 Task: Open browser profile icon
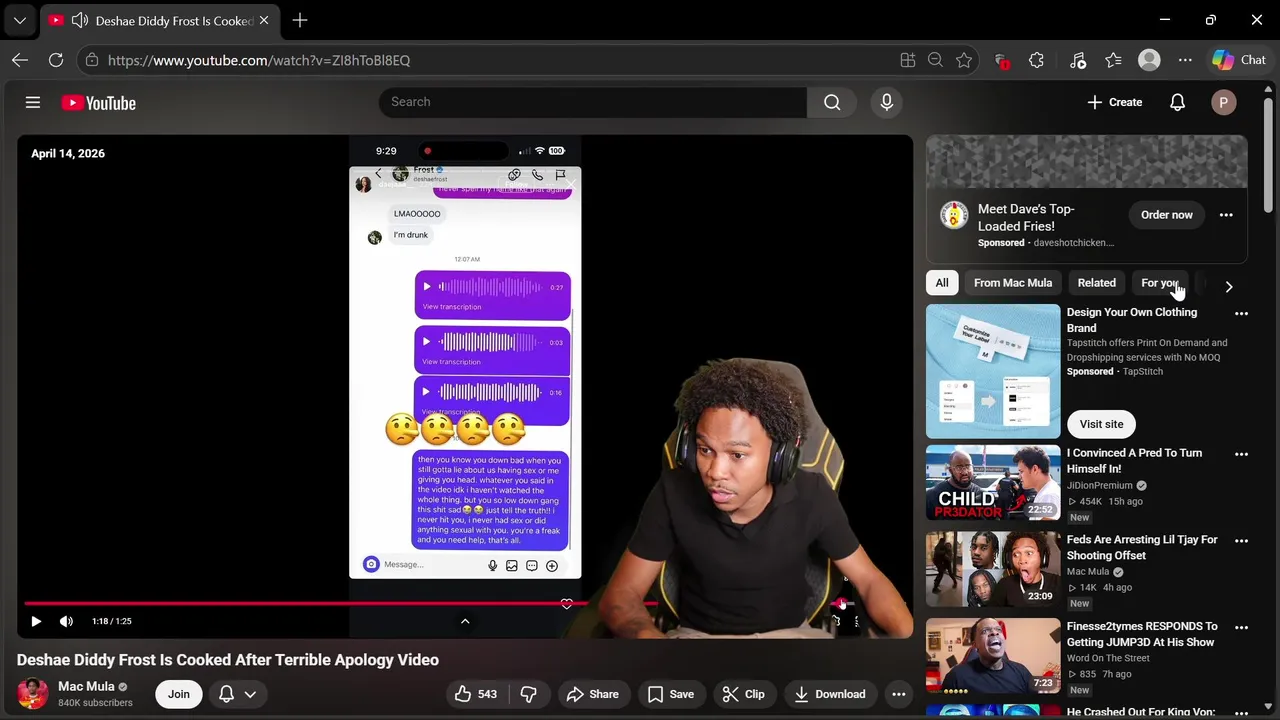coord(1149,60)
